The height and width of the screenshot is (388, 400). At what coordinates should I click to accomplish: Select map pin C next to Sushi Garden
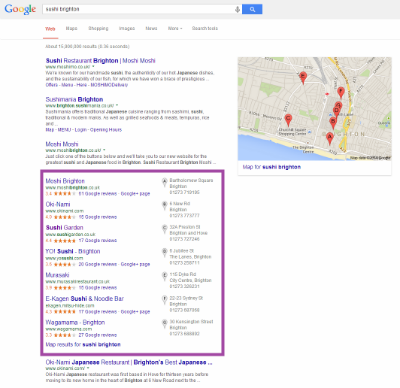pos(164,229)
